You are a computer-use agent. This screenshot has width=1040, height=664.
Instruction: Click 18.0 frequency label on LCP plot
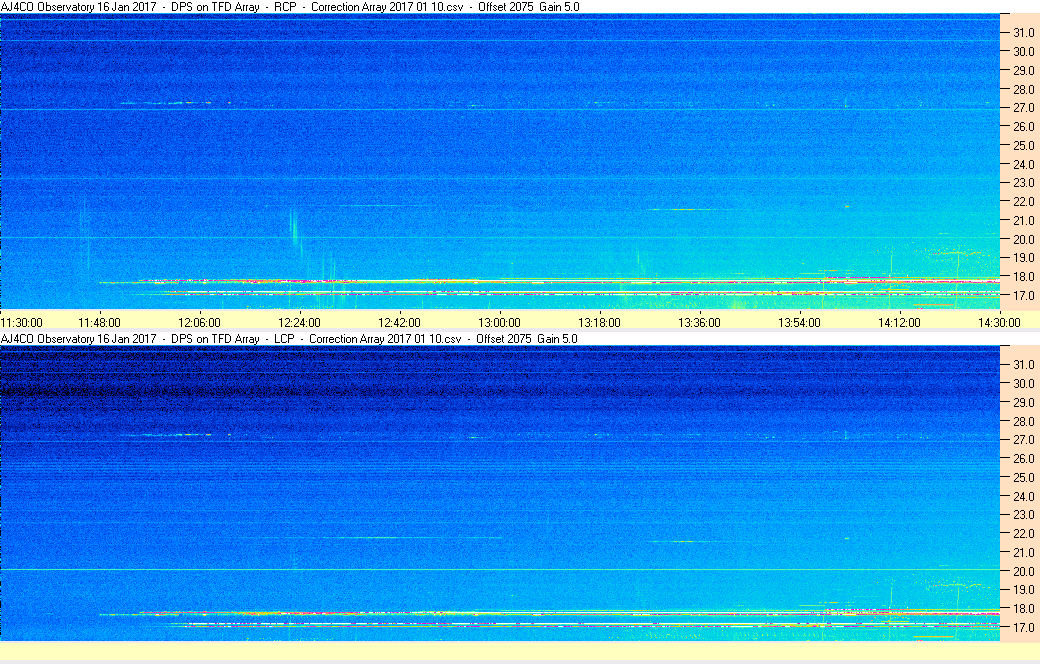[x=1023, y=608]
